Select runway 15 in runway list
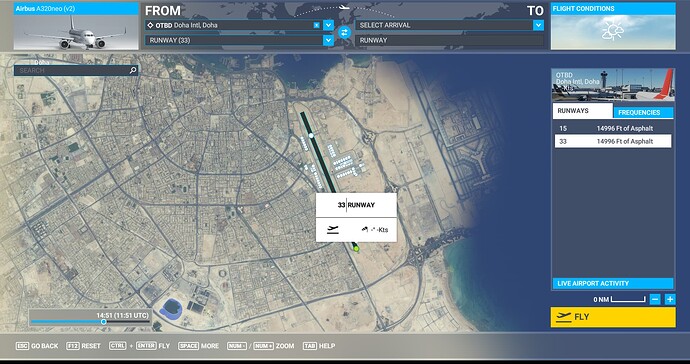This screenshot has width=690, height=364. [613, 129]
